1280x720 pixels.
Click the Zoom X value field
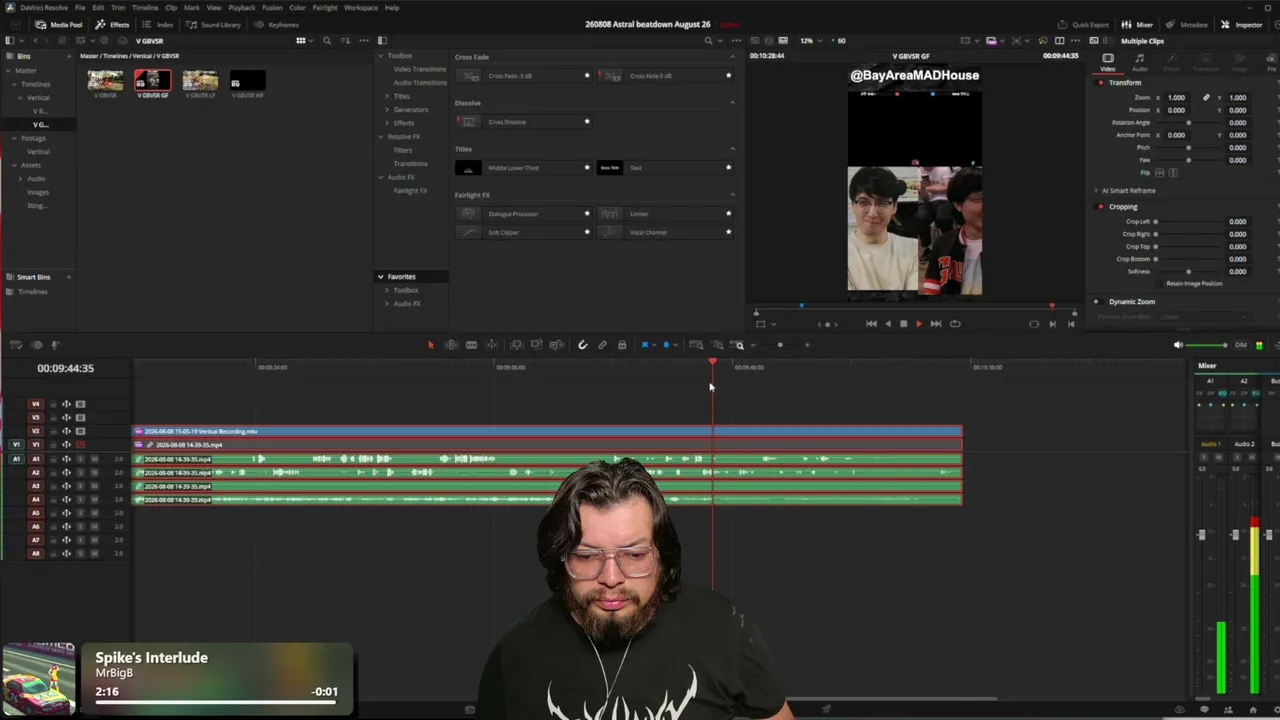[x=1177, y=98]
